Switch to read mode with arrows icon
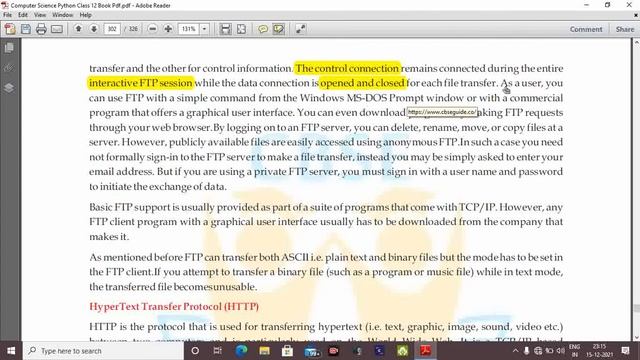Image resolution: width=640 pixels, height=360 pixels. point(301,29)
